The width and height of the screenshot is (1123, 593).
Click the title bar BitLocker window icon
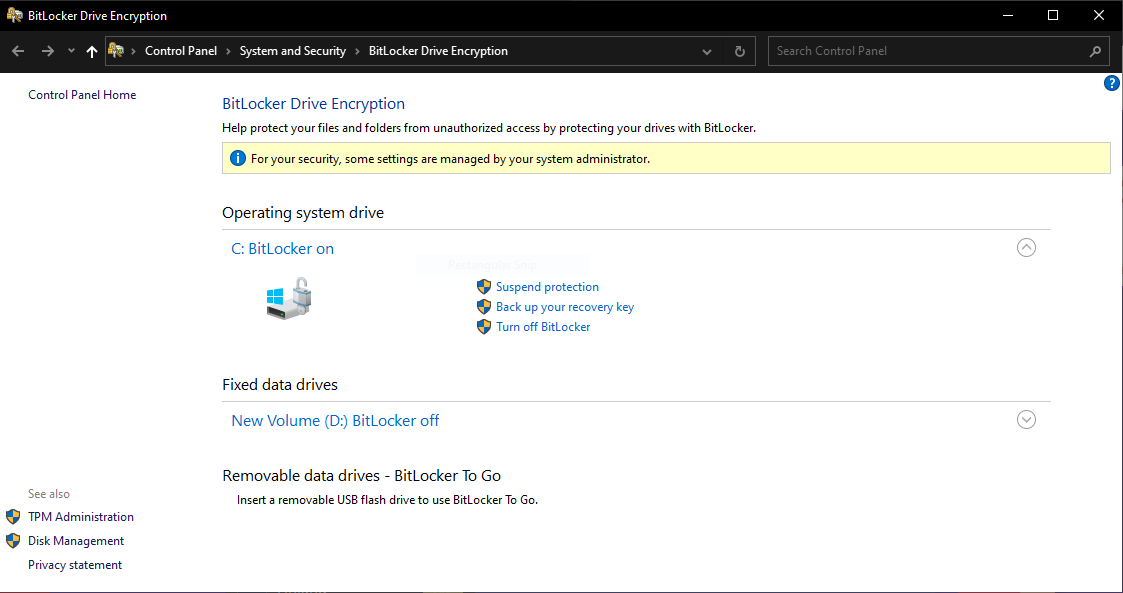pyautogui.click(x=14, y=15)
